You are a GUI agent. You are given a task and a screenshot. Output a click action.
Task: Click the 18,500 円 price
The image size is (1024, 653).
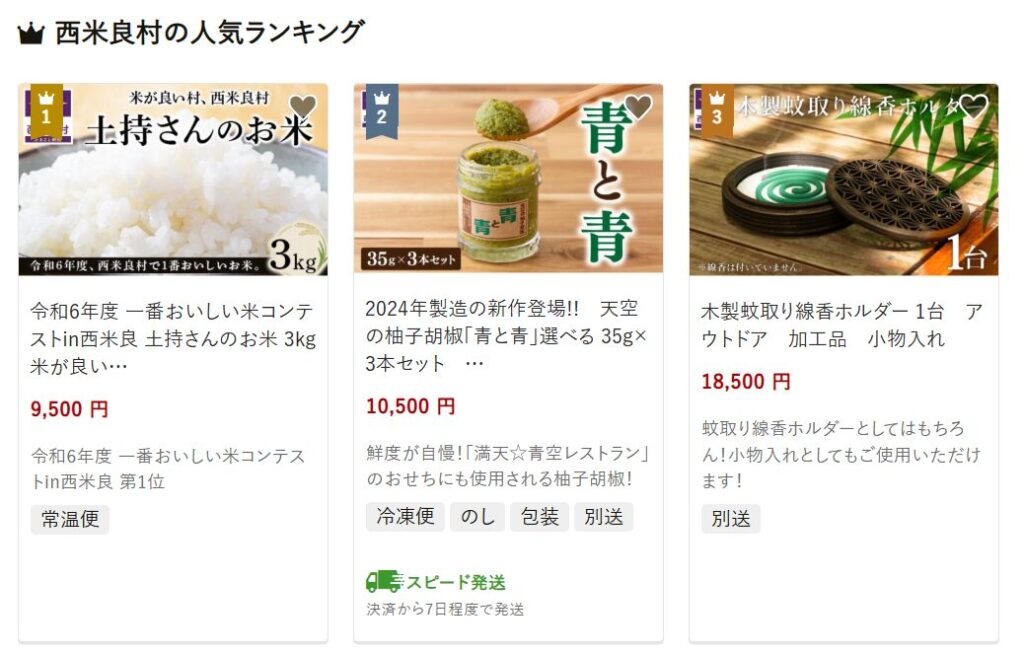point(746,381)
